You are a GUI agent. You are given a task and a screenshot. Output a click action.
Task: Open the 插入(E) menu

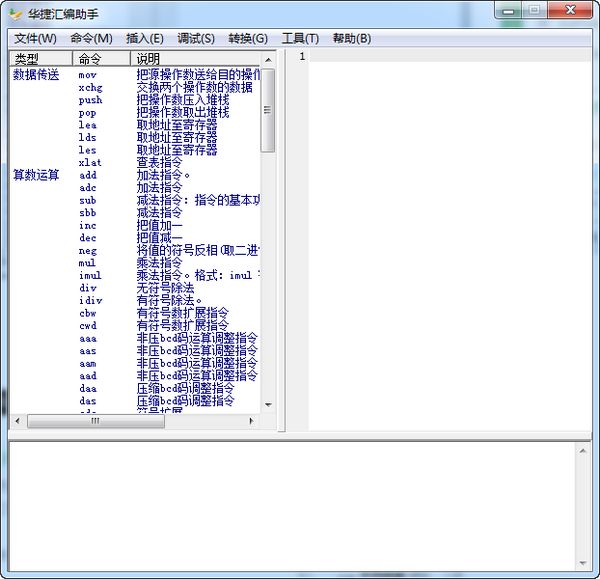[x=145, y=38]
